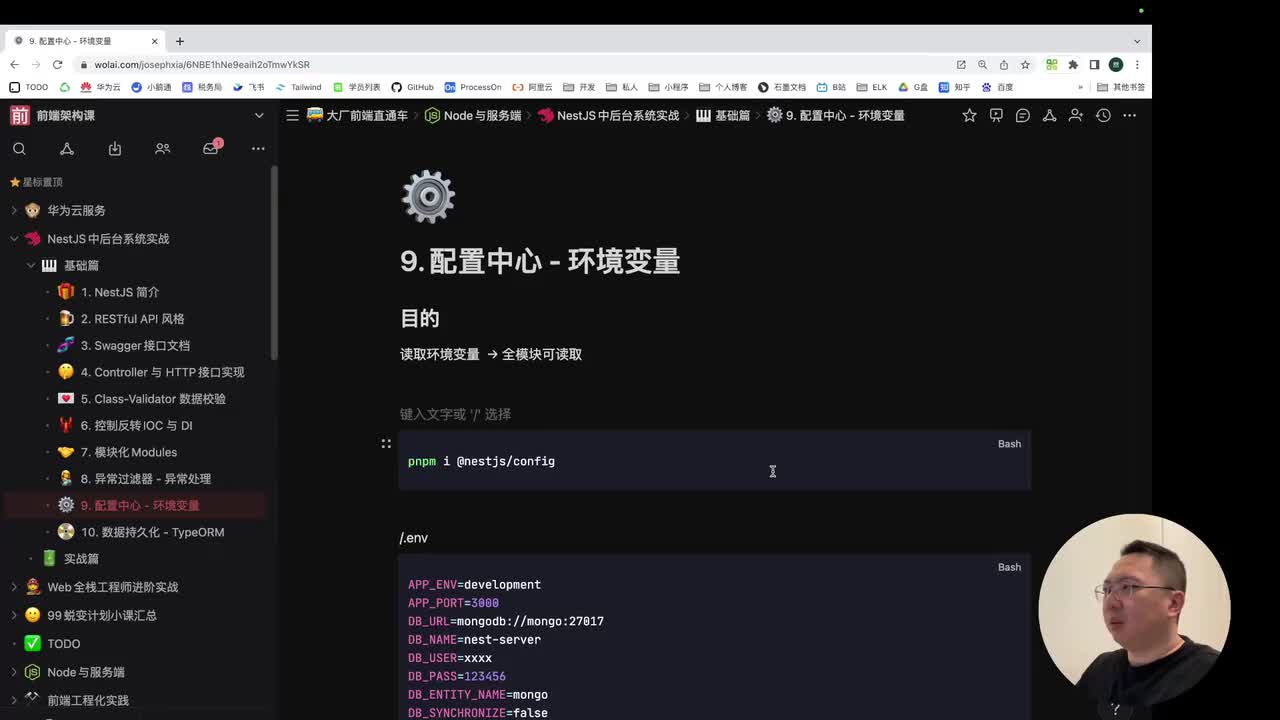1280x720 pixels.
Task: Click the pnpm i @nestjs/config code line
Action: tap(481, 461)
